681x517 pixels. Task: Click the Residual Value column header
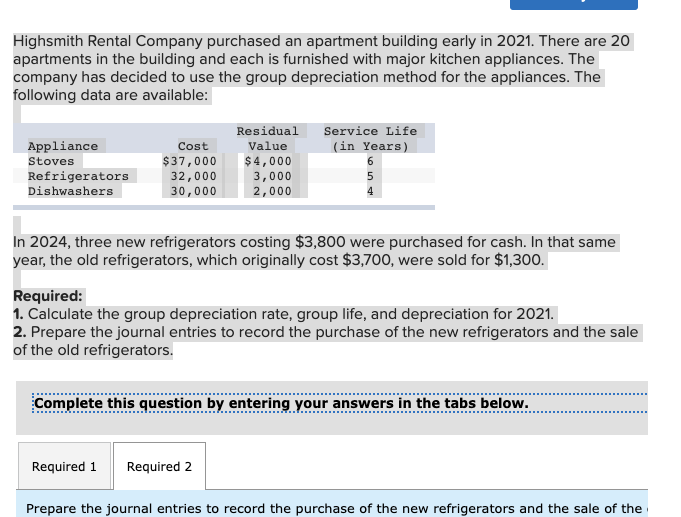268,139
